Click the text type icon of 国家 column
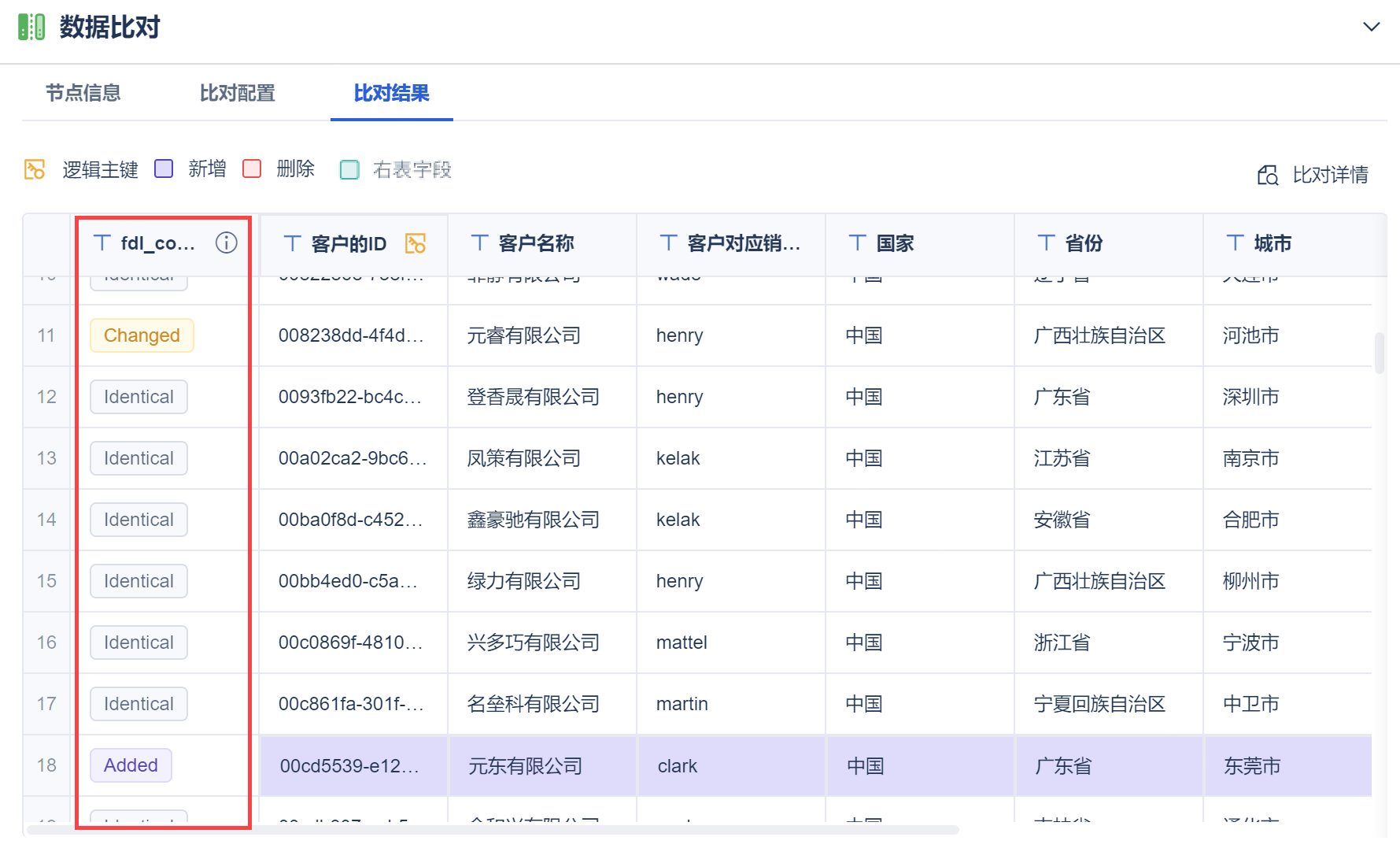1400x848 pixels. click(x=857, y=243)
